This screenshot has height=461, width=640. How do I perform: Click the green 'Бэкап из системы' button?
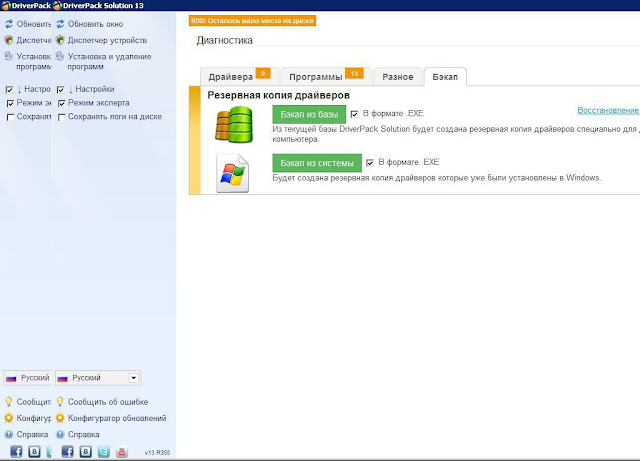(x=317, y=163)
